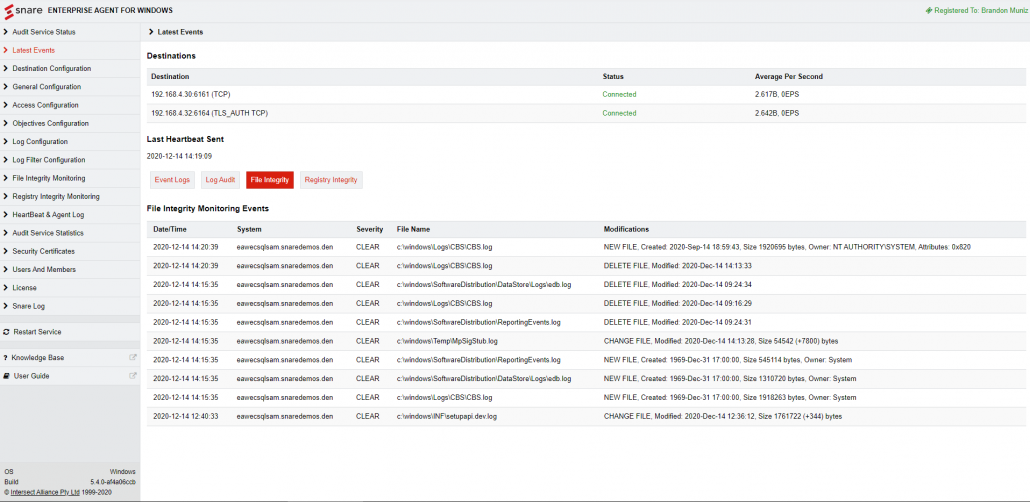Expand chevron beside Log Configuration

tap(6, 142)
